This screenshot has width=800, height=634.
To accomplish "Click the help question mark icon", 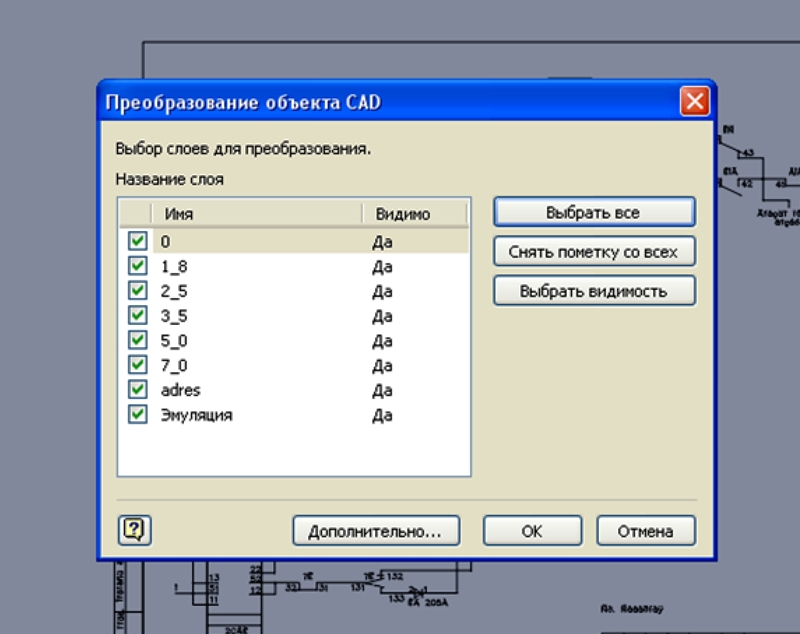I will (134, 530).
